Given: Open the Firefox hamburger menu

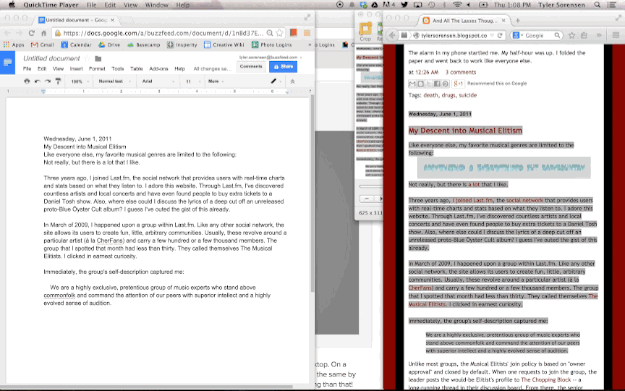Looking at the screenshot, I should (616, 35).
